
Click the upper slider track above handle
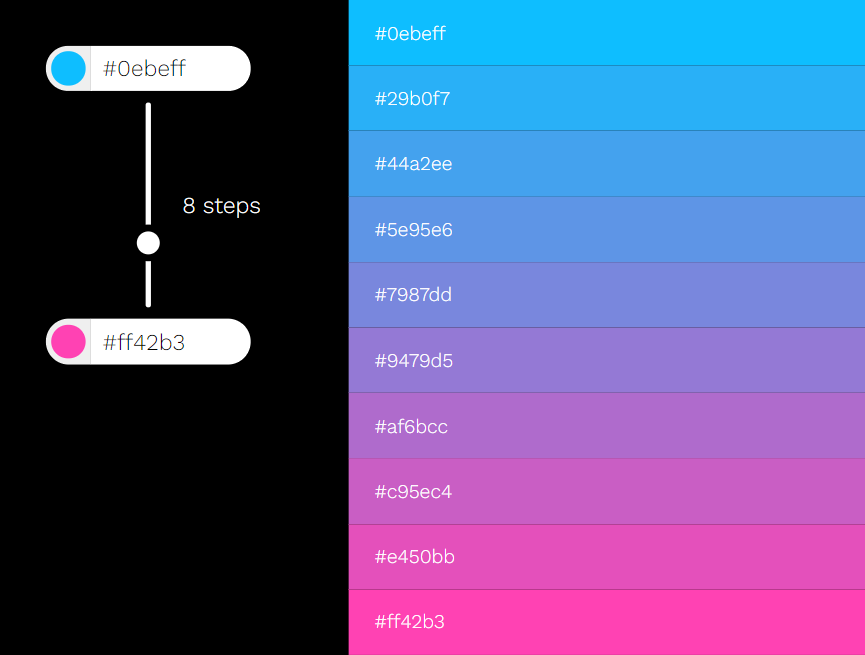pos(148,164)
